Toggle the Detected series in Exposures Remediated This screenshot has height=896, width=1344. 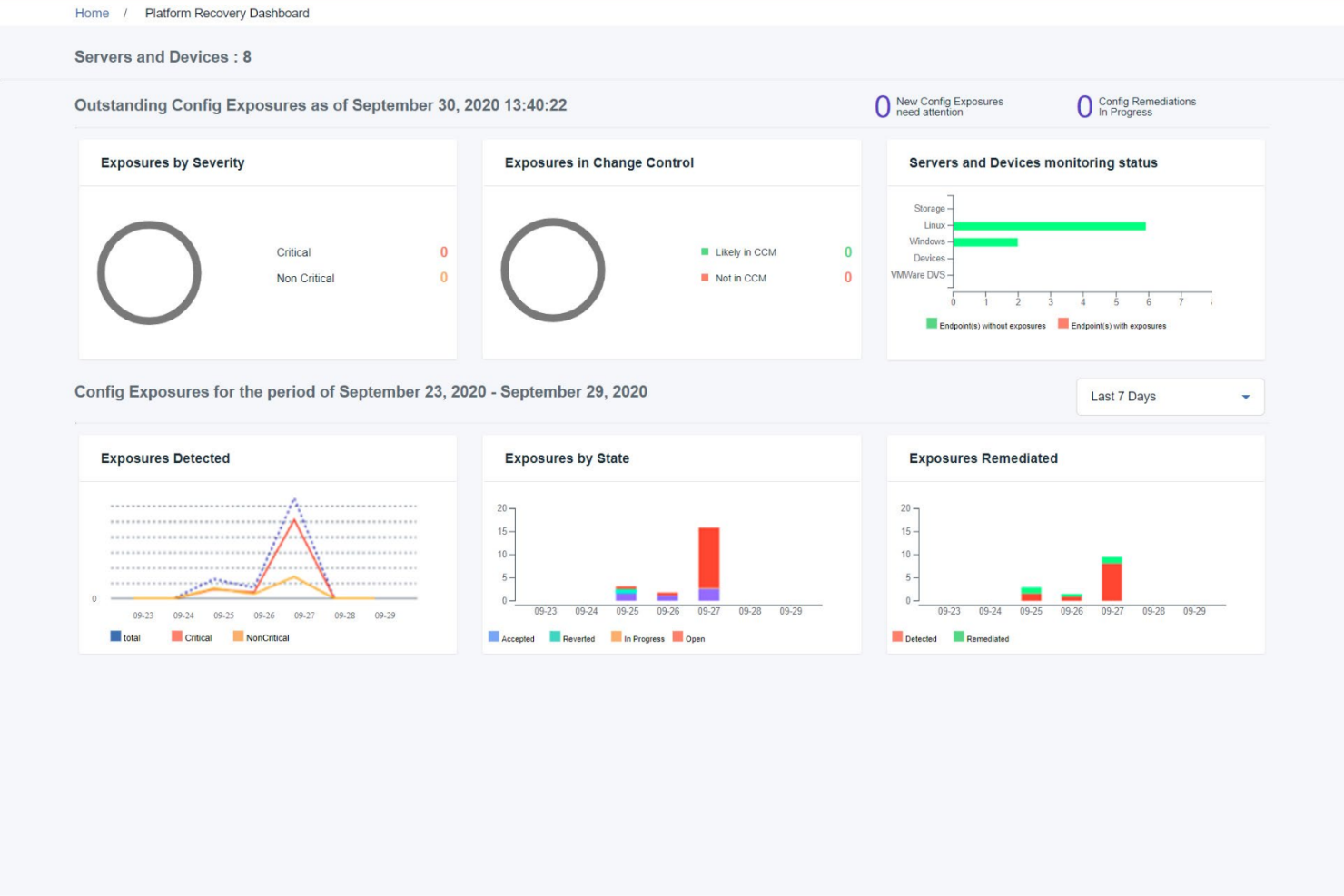tap(899, 638)
